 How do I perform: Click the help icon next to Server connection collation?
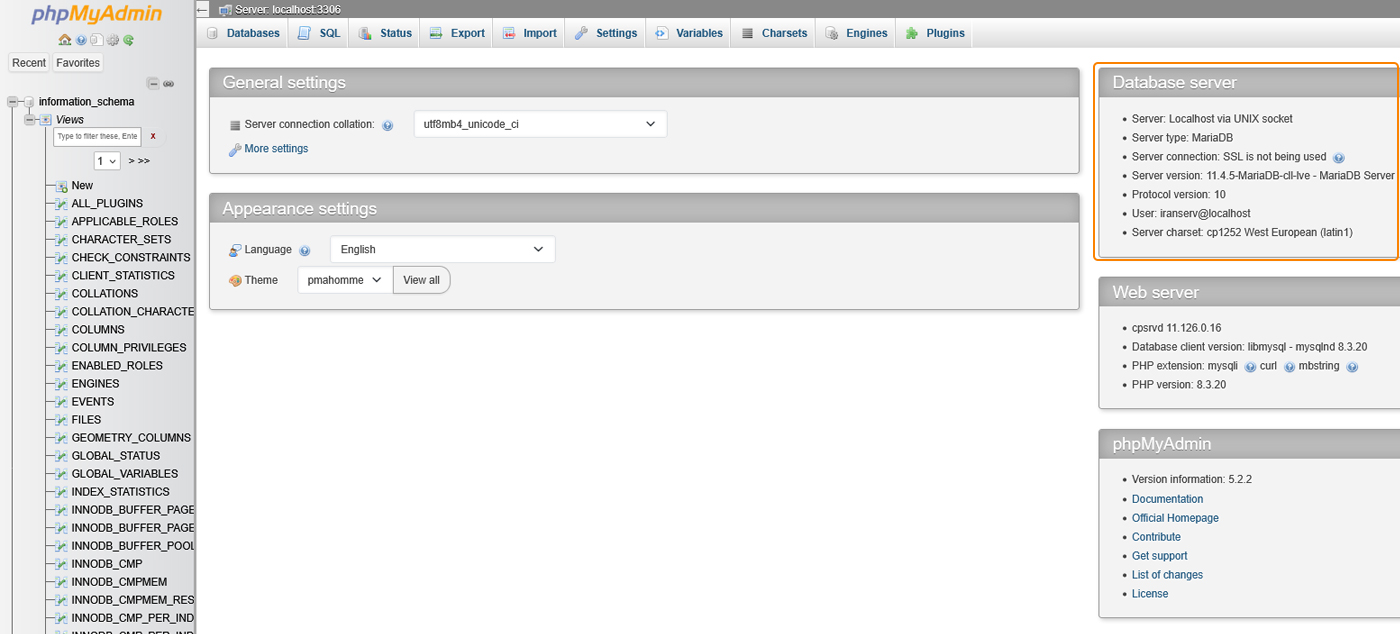pyautogui.click(x=388, y=126)
